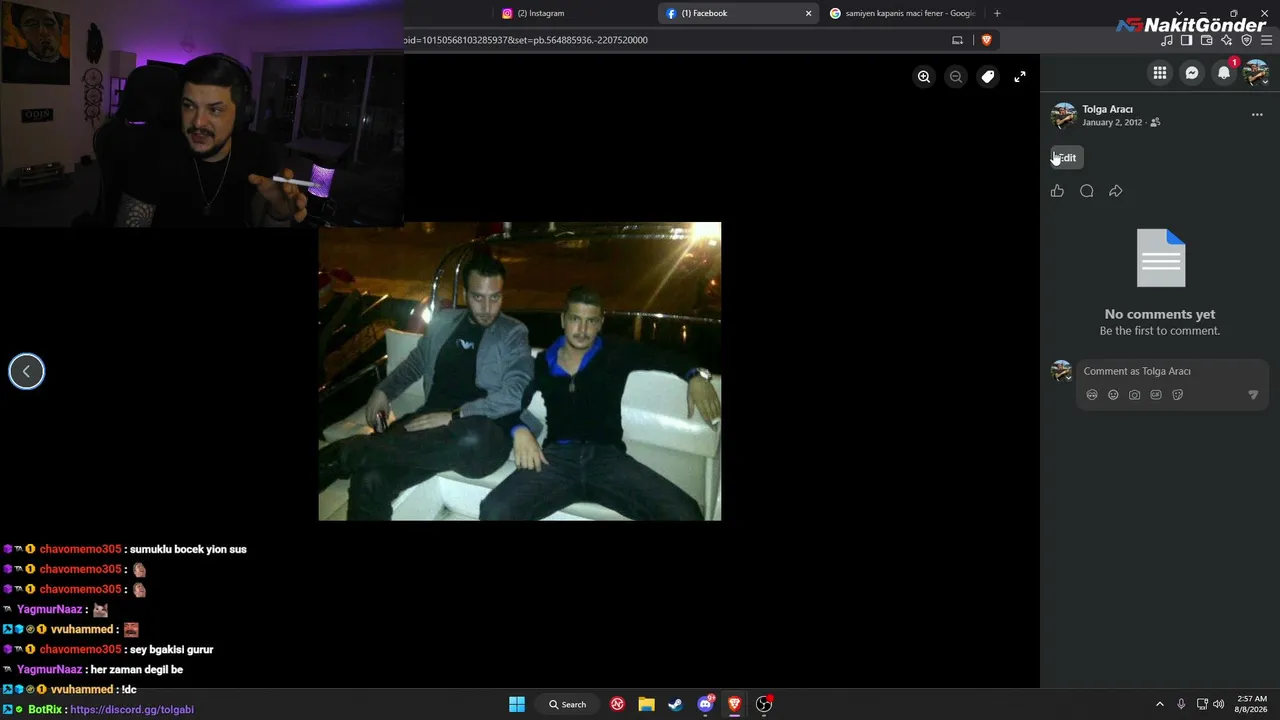The image size is (1280, 720).
Task: Open the January 2, 2012 date link
Action: [x=1112, y=122]
